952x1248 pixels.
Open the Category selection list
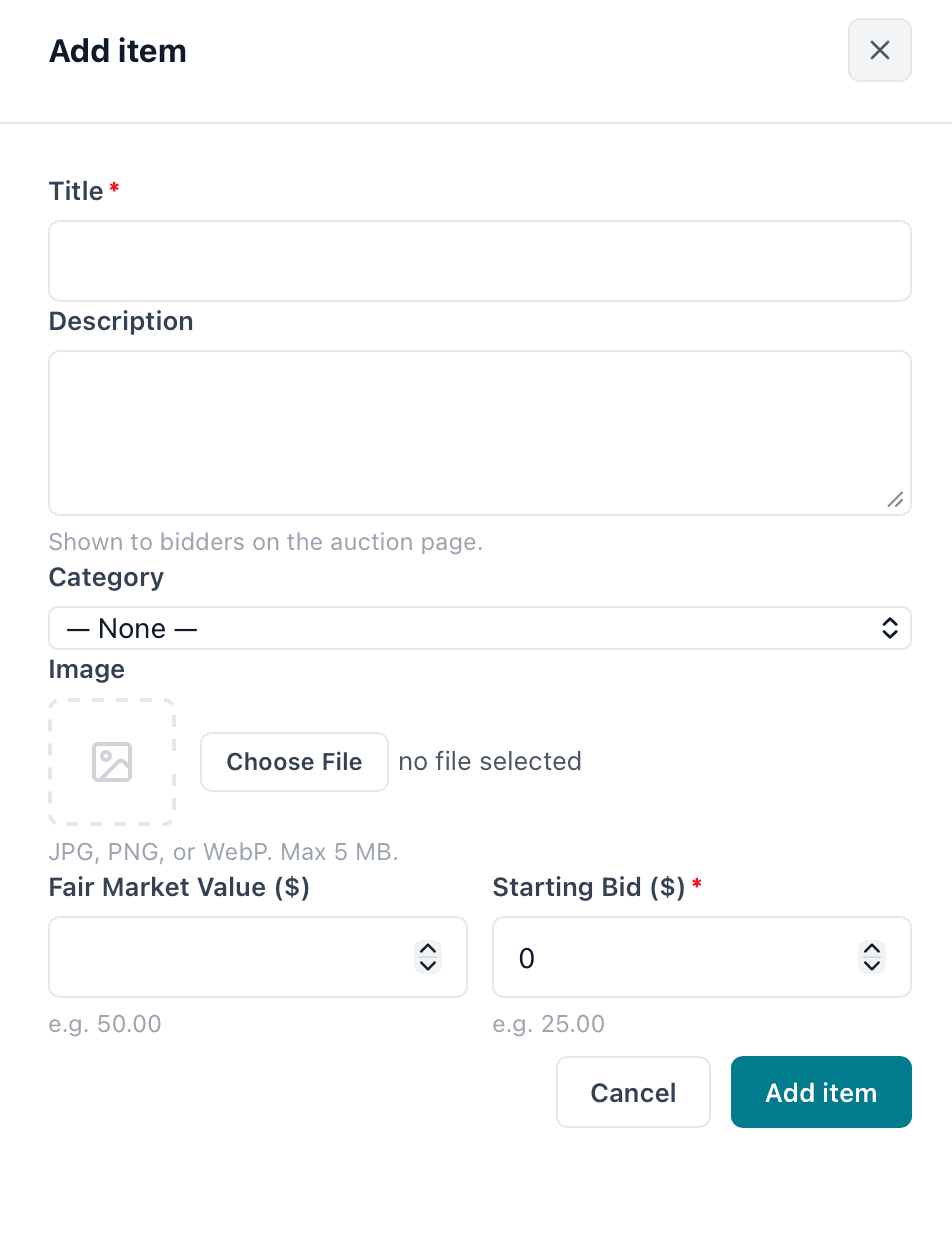pos(480,628)
